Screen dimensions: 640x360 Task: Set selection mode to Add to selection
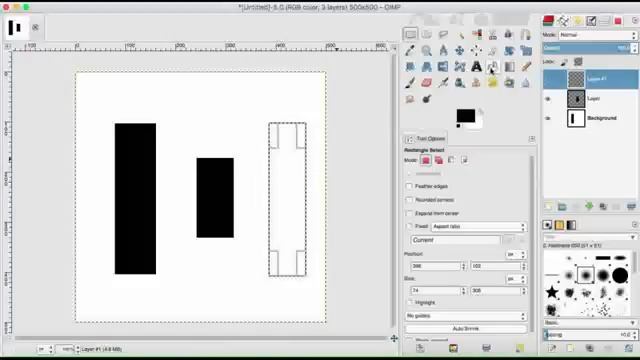[438, 160]
